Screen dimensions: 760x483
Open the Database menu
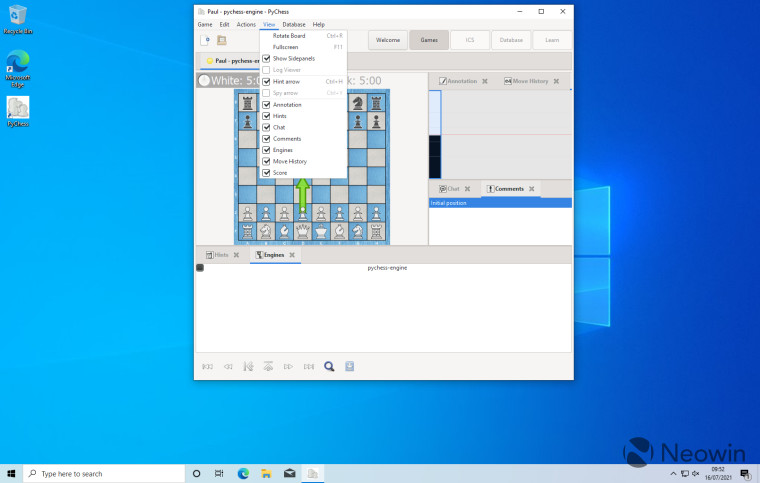coord(294,24)
